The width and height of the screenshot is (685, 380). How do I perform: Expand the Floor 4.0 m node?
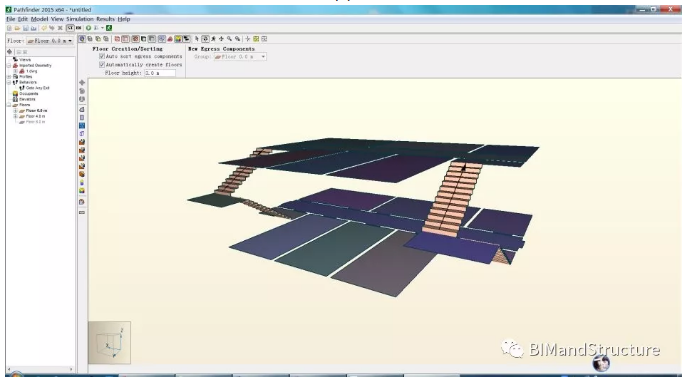pyautogui.click(x=15, y=117)
